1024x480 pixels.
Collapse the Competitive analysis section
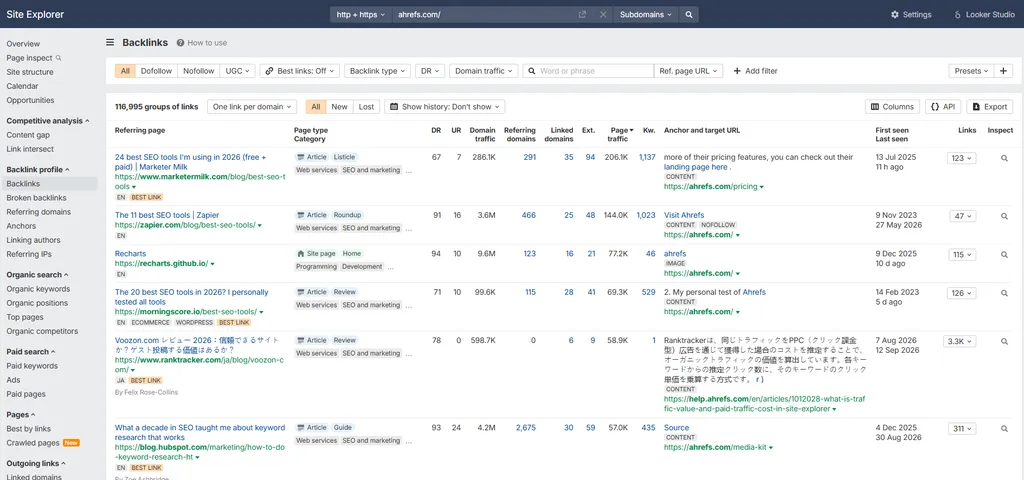click(48, 121)
